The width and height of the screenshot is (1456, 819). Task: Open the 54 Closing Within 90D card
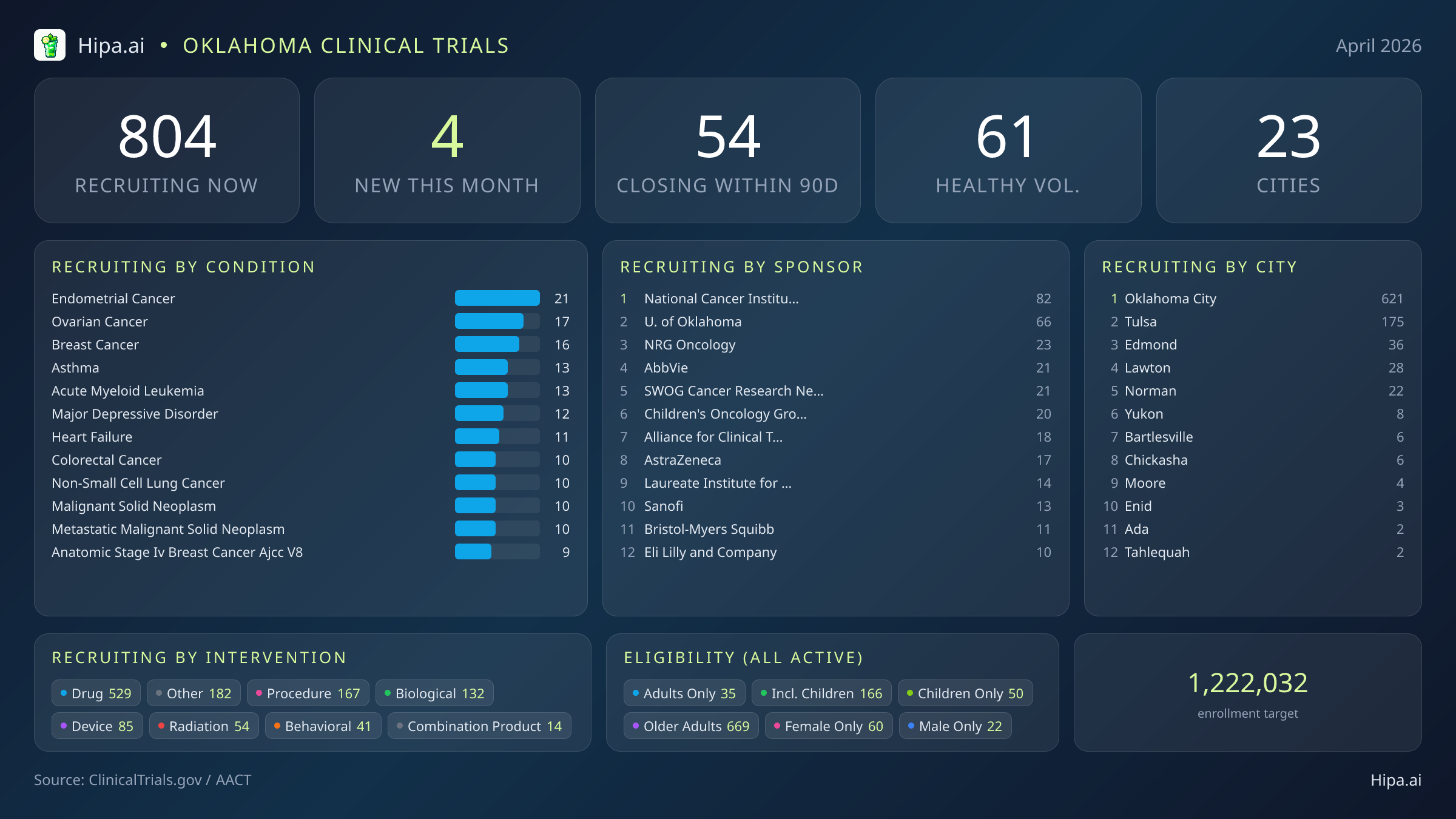click(728, 150)
